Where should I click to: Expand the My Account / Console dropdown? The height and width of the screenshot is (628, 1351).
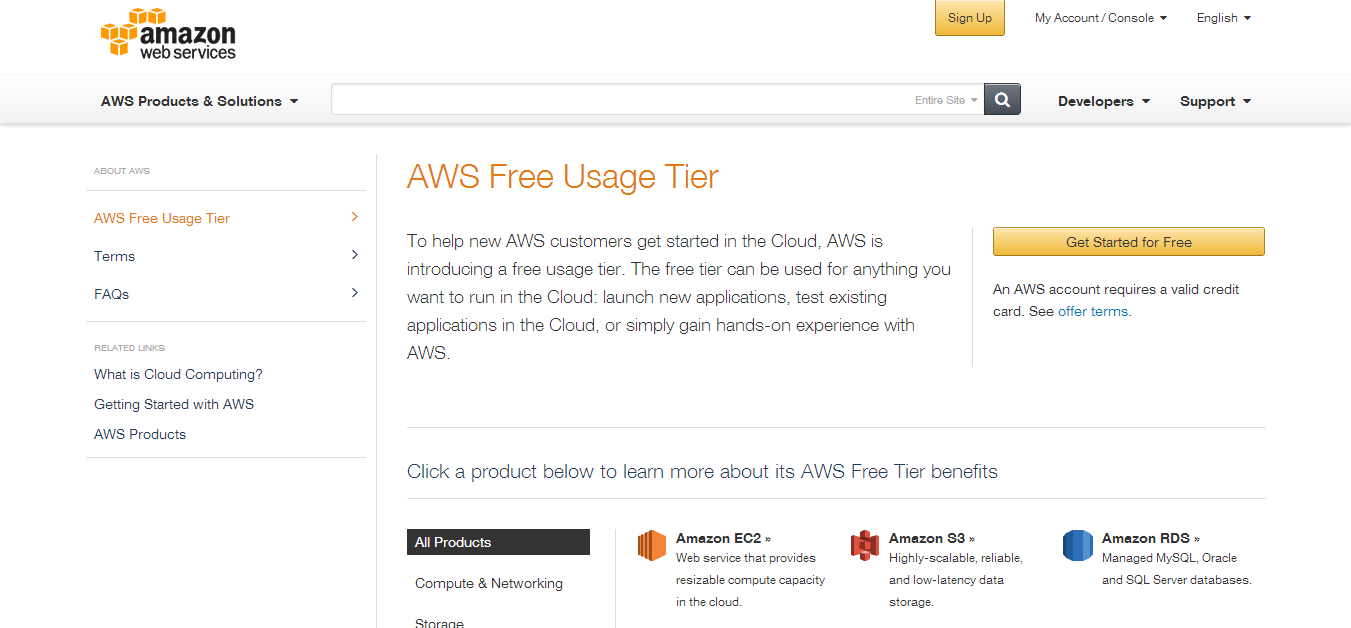click(1101, 18)
